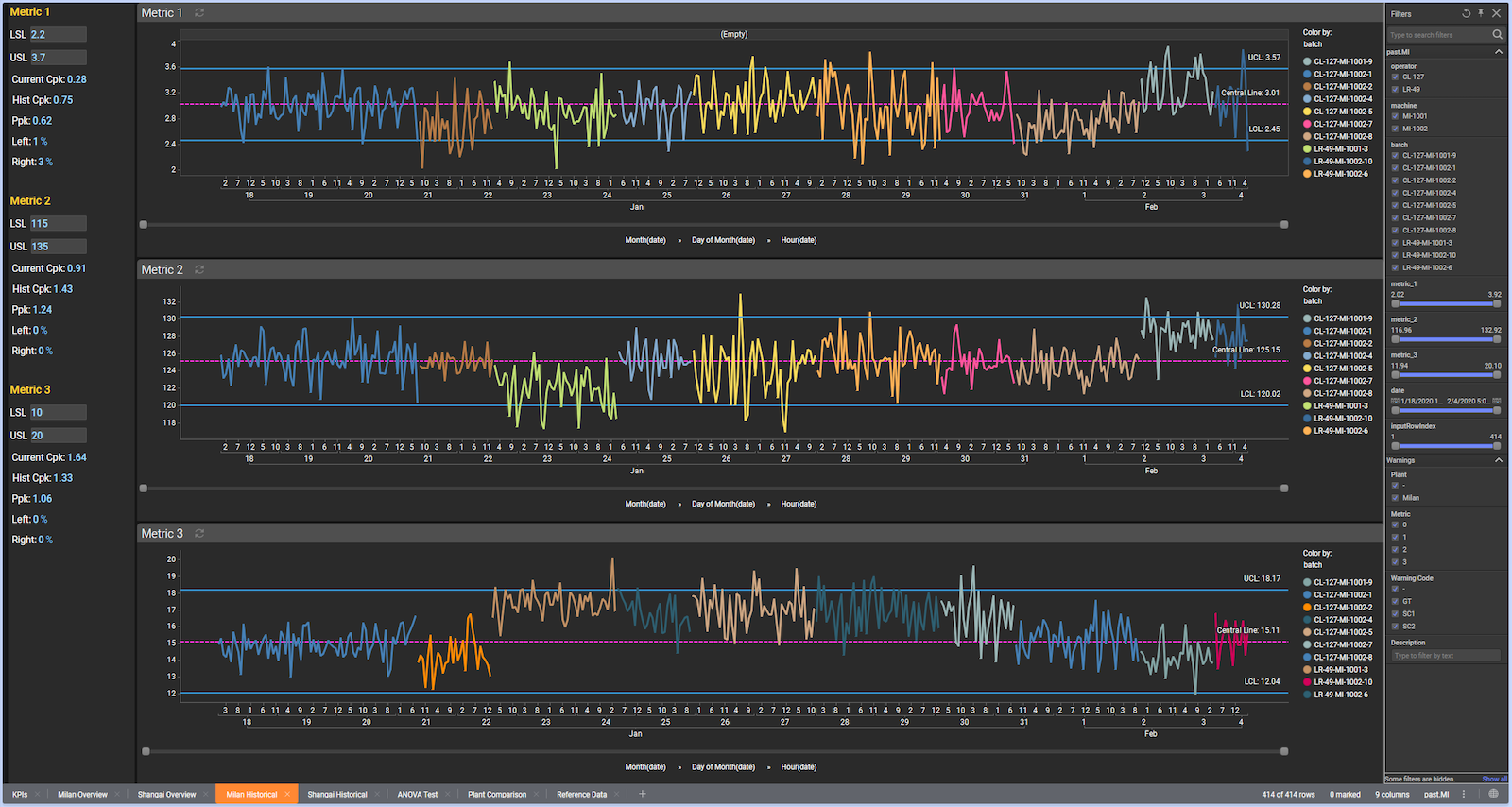The width and height of the screenshot is (1512, 807).
Task: Switch to the Milan Overview tab
Action: point(82,795)
